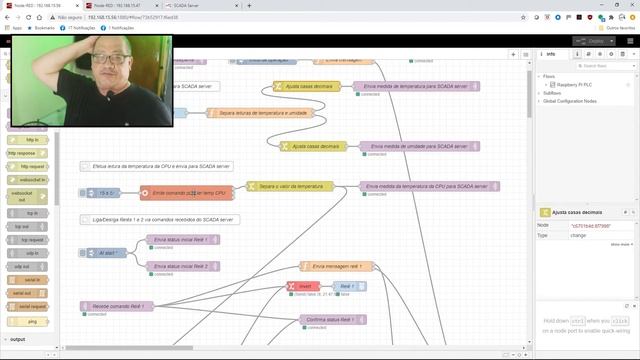Close the tips box
Screen dimensions: 640x360
(x=634, y=306)
